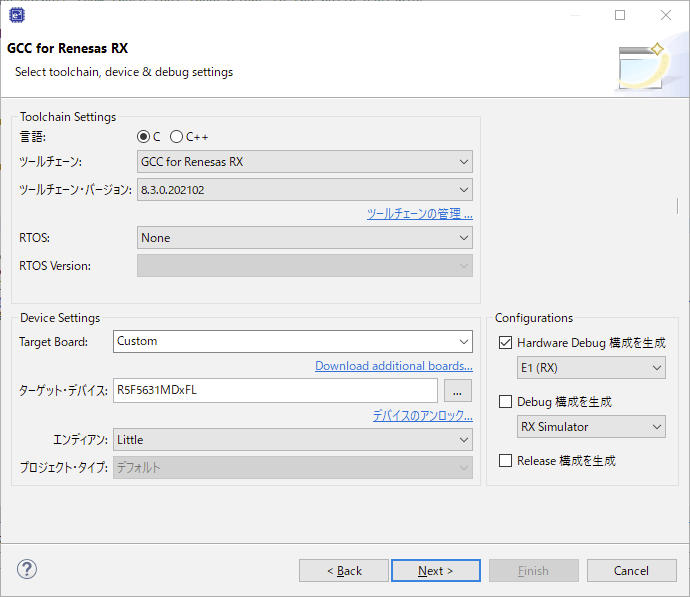Open the エンディアン dropdown set to Little
This screenshot has width=690, height=597.
tap(293, 440)
